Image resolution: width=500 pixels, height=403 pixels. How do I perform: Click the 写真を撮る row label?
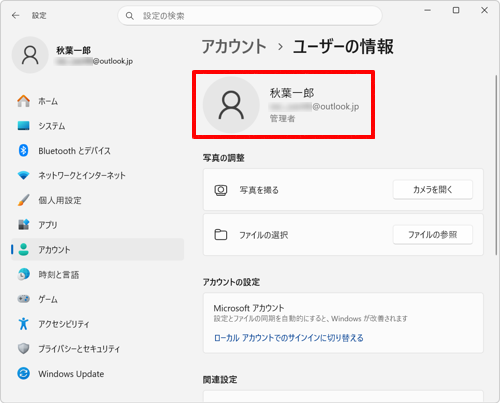pyautogui.click(x=259, y=190)
